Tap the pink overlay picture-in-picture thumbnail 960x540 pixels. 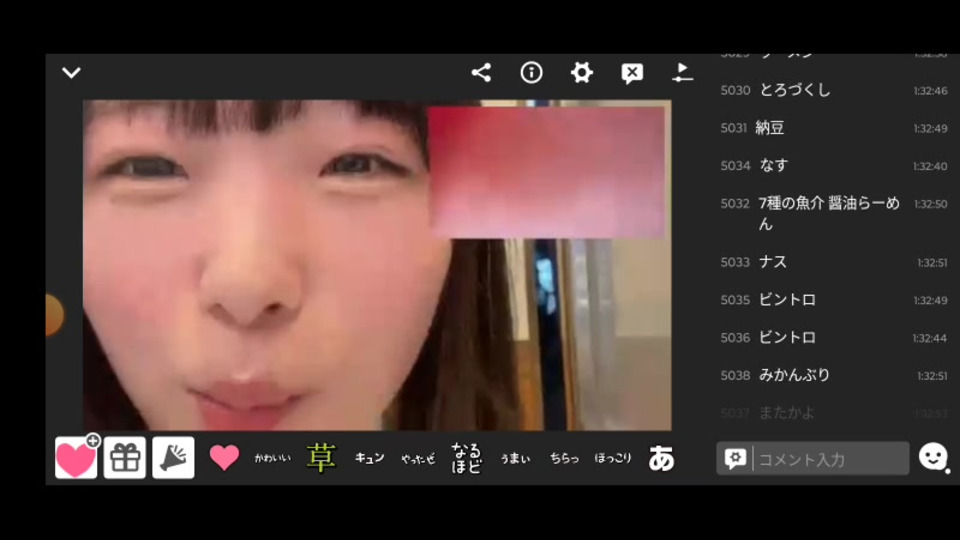546,172
